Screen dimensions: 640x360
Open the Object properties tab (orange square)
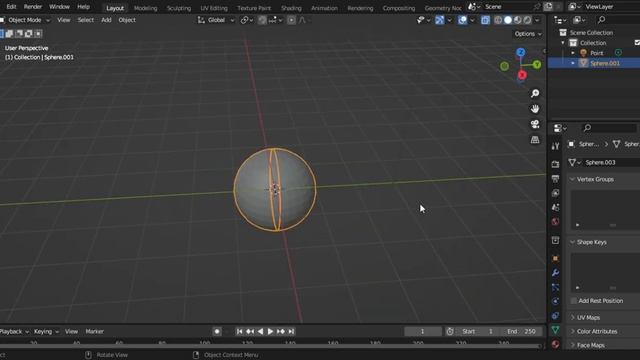pyautogui.click(x=555, y=258)
